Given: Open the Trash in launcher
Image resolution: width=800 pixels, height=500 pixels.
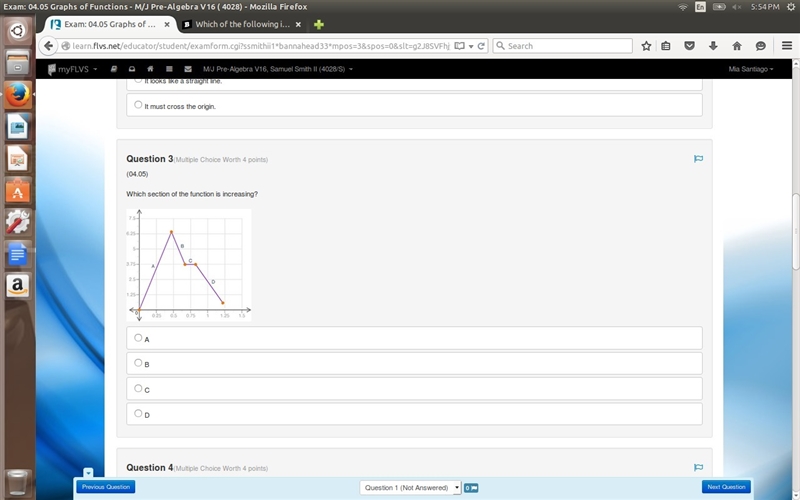Looking at the screenshot, I should (17, 483).
